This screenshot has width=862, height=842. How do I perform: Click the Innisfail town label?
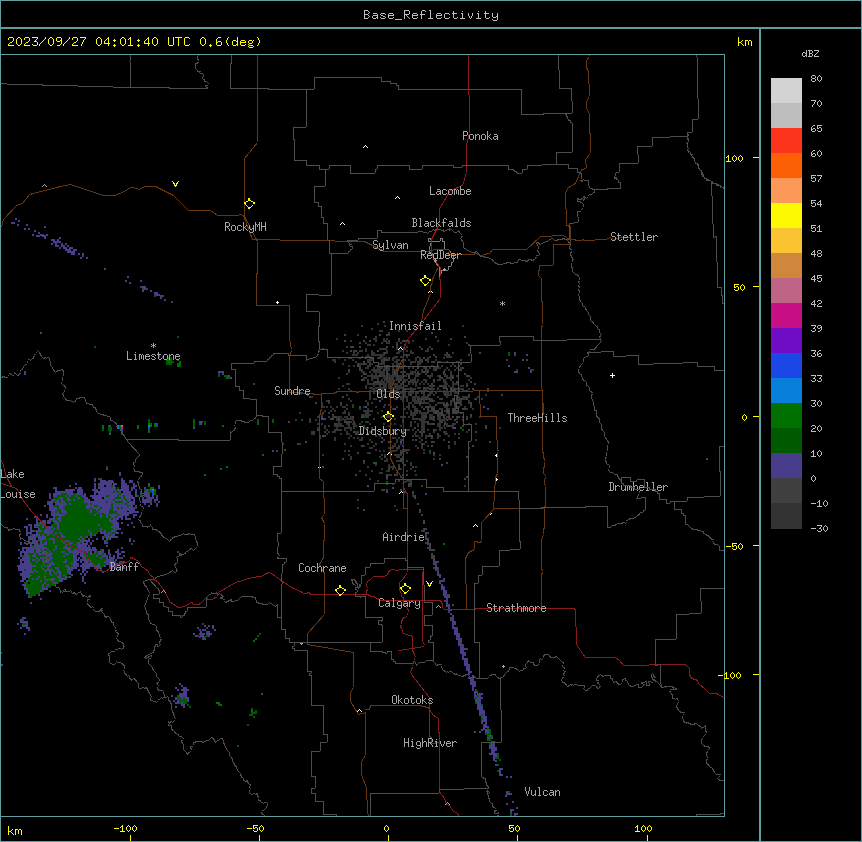click(415, 326)
